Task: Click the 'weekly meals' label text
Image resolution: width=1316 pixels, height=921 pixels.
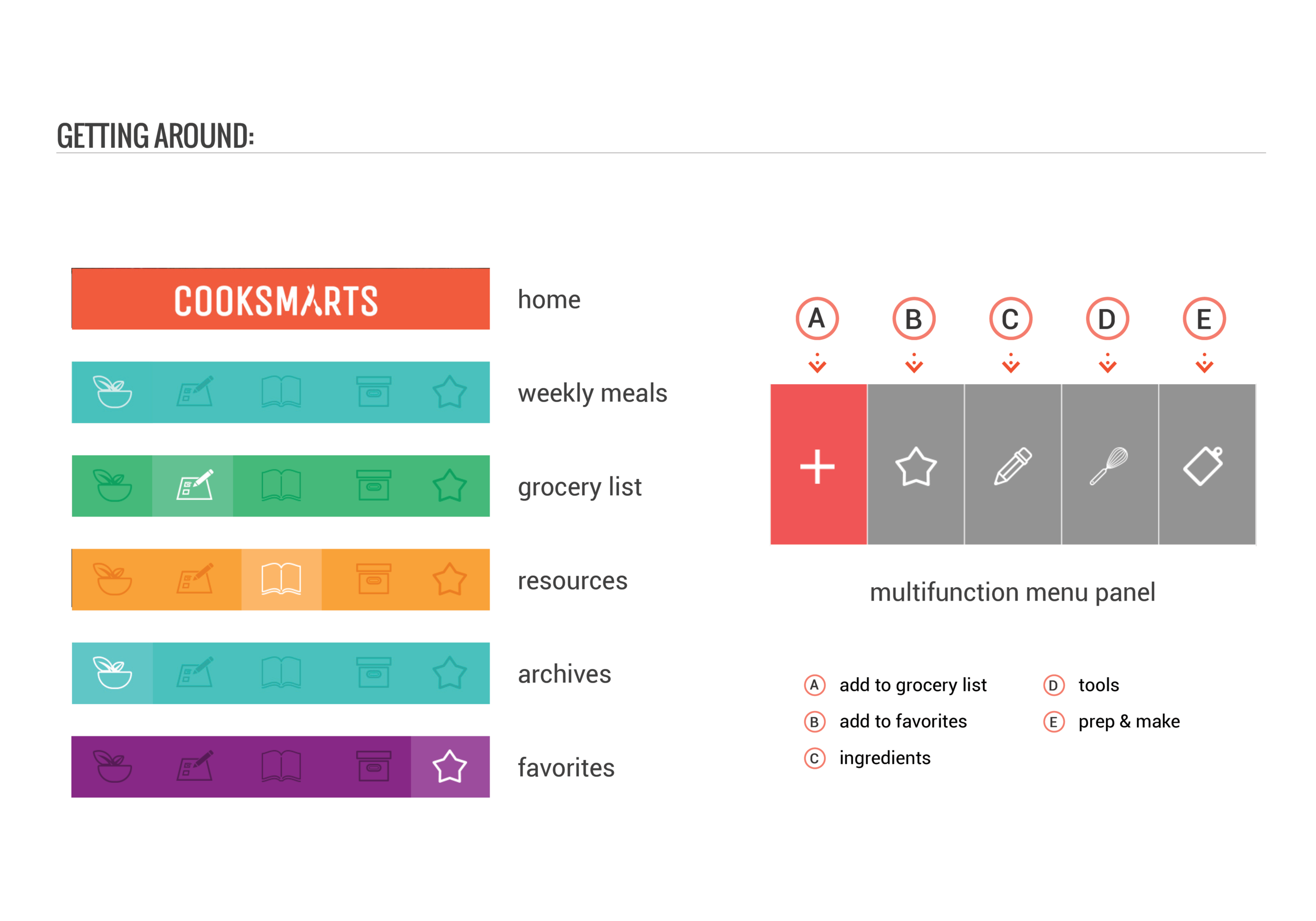Action: pos(593,394)
